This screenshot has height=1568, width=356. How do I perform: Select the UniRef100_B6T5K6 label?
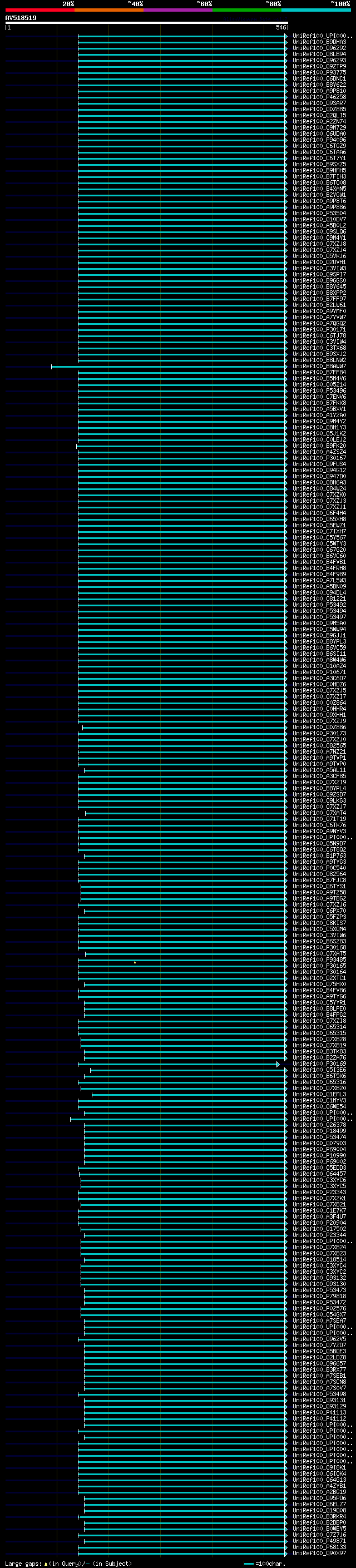point(319,1076)
